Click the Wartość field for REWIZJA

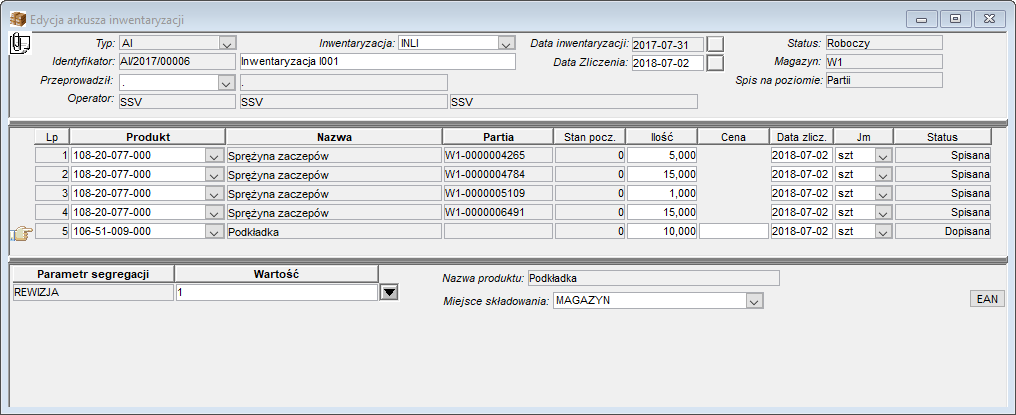click(277, 292)
